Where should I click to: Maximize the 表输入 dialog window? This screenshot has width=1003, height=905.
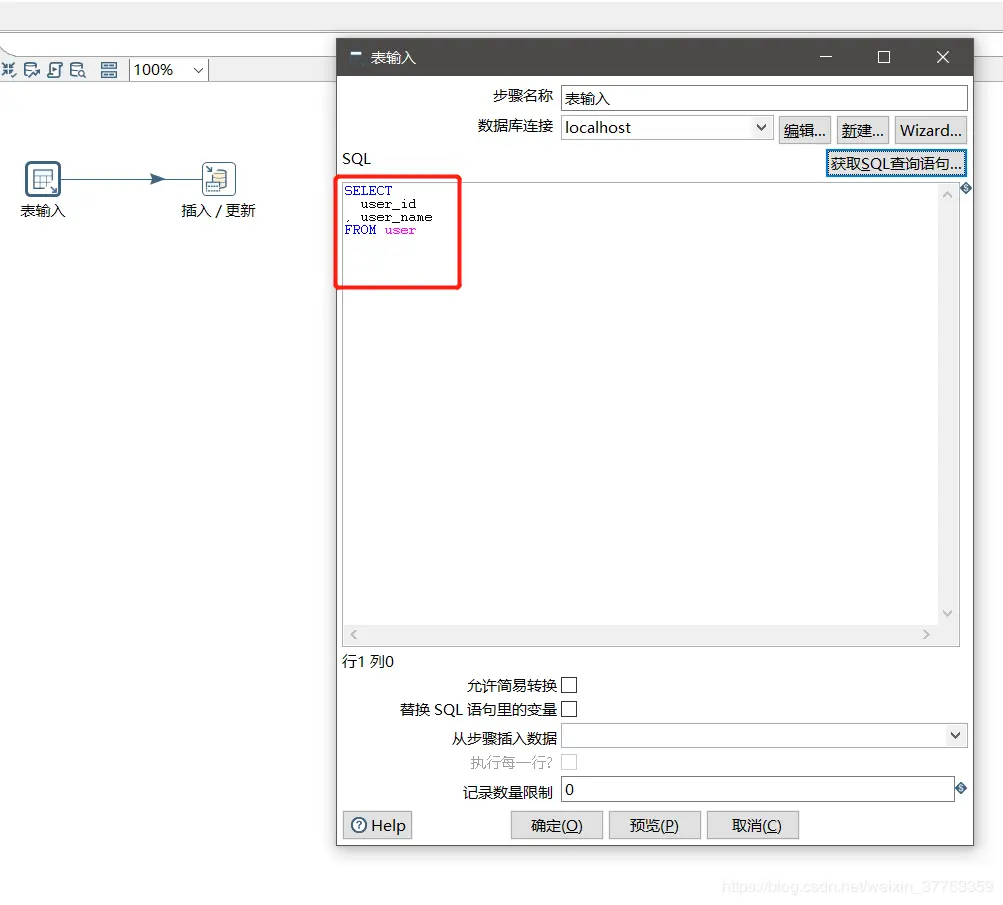[883, 57]
